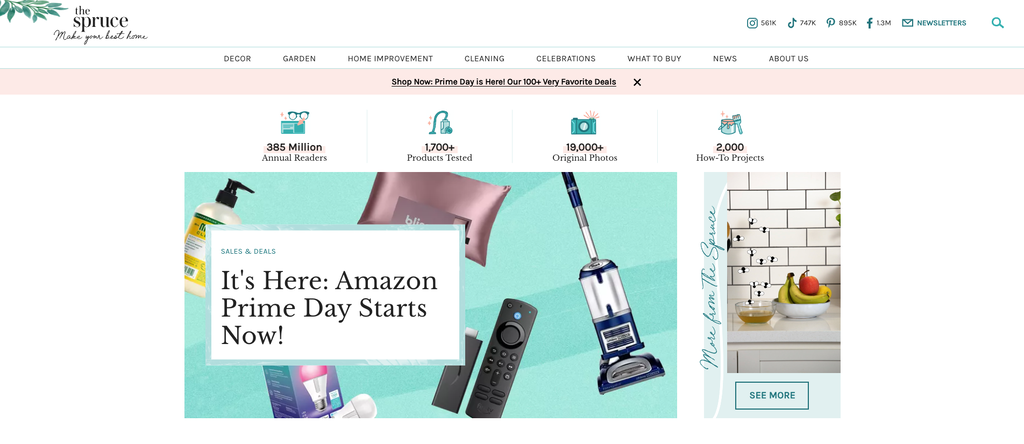Screen dimensions: 1024x444
Task: Select the camera Original Photos icon
Action: click(x=584, y=123)
